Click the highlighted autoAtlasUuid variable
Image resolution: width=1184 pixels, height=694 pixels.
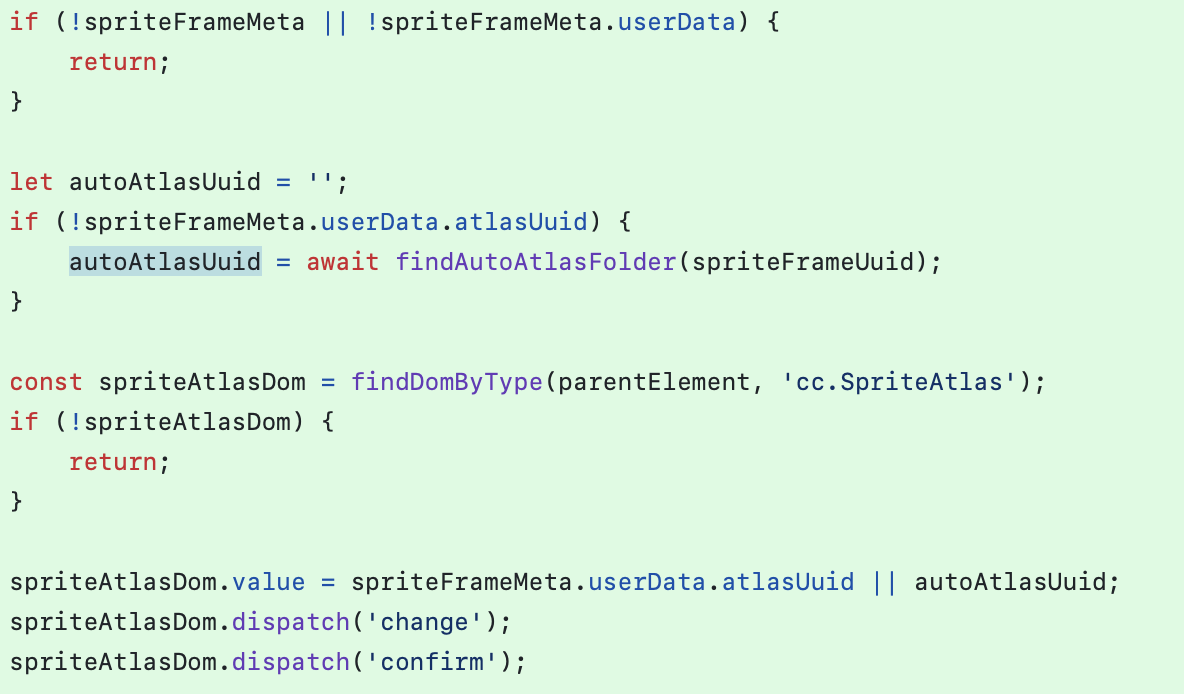pyautogui.click(x=165, y=262)
